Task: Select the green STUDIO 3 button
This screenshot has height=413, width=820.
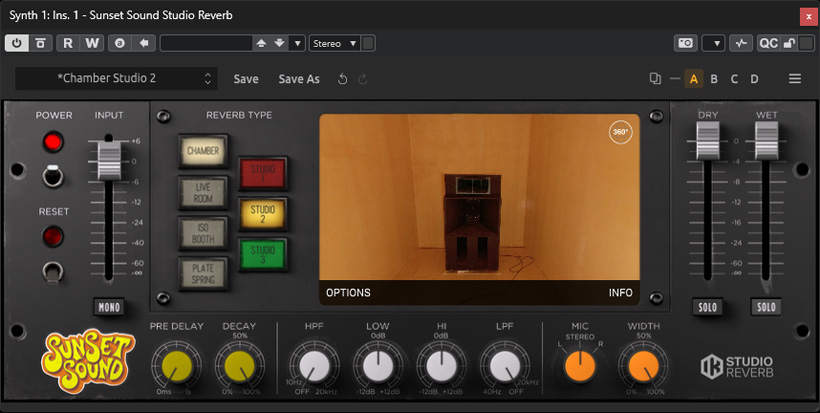Action: [263, 255]
